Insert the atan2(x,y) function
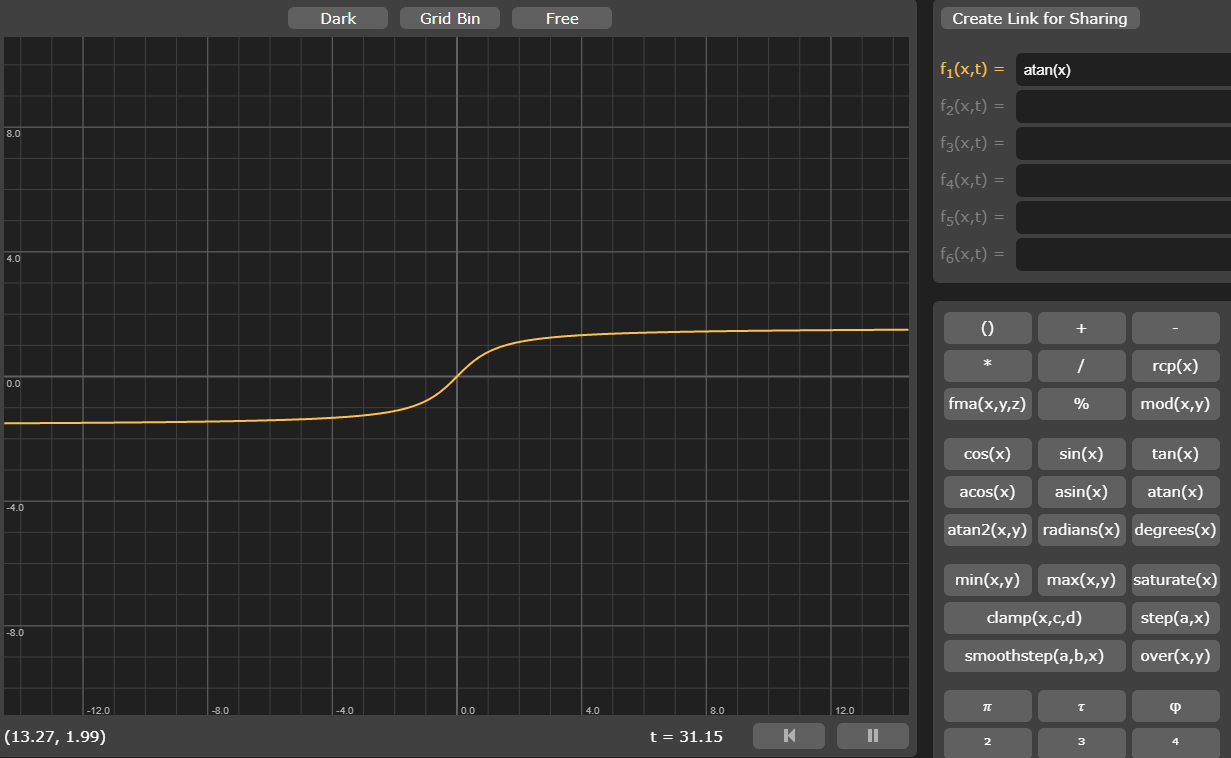The height and width of the screenshot is (758, 1231). (x=987, y=529)
